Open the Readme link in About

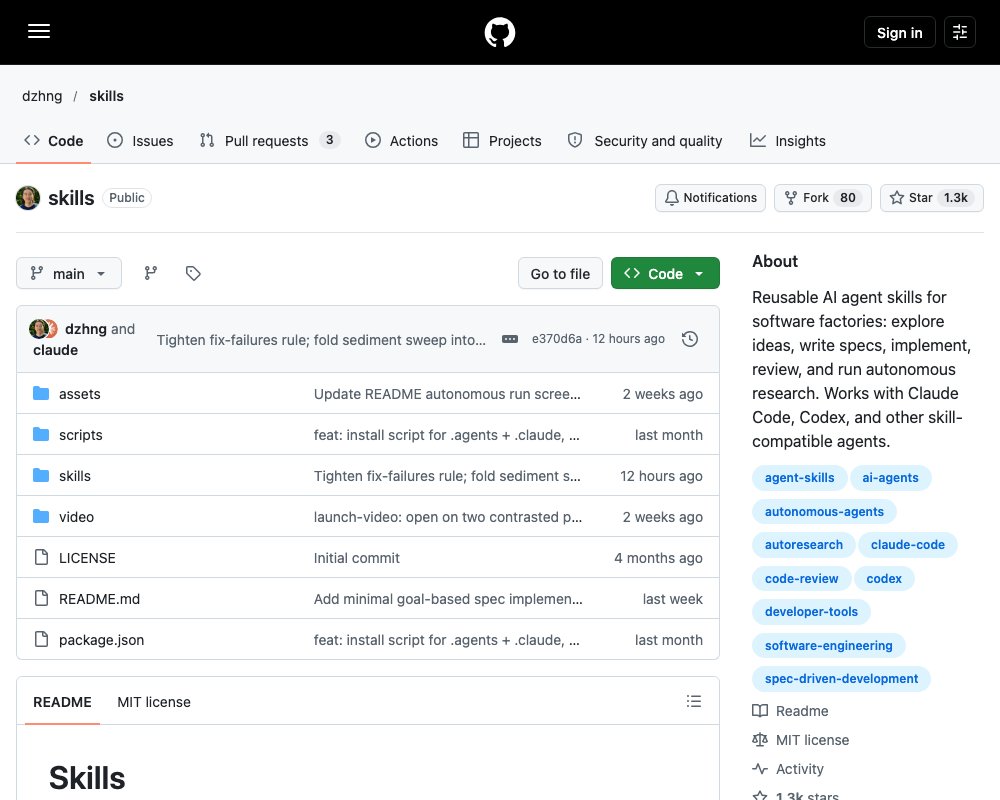coord(791,711)
